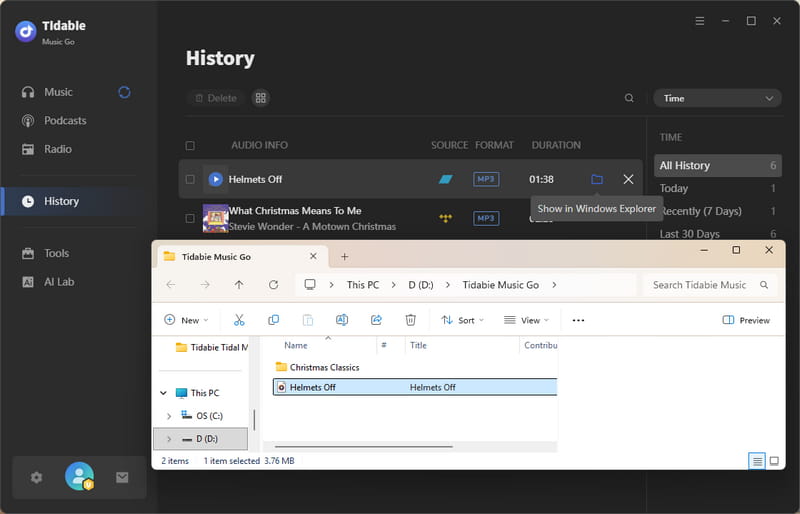The height and width of the screenshot is (514, 800).
Task: Open Explorer See more ellipsis menu
Action: [578, 321]
